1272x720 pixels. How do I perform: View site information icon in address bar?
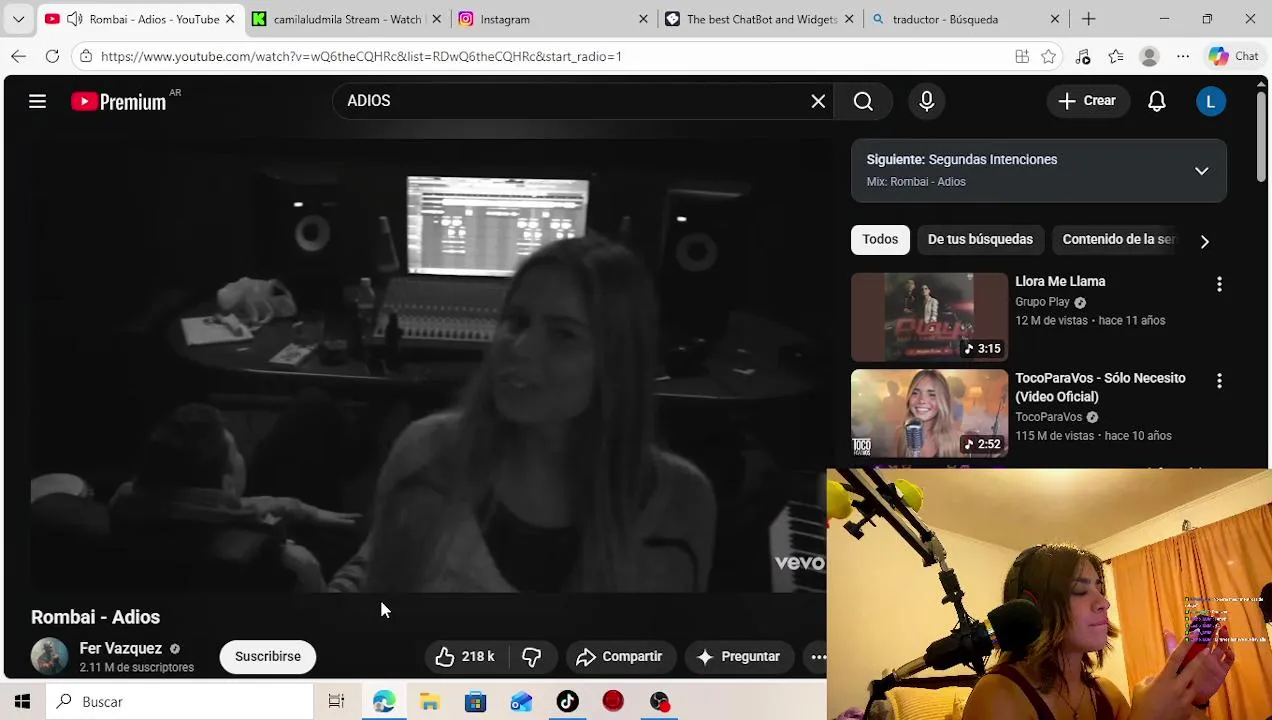[x=87, y=57]
